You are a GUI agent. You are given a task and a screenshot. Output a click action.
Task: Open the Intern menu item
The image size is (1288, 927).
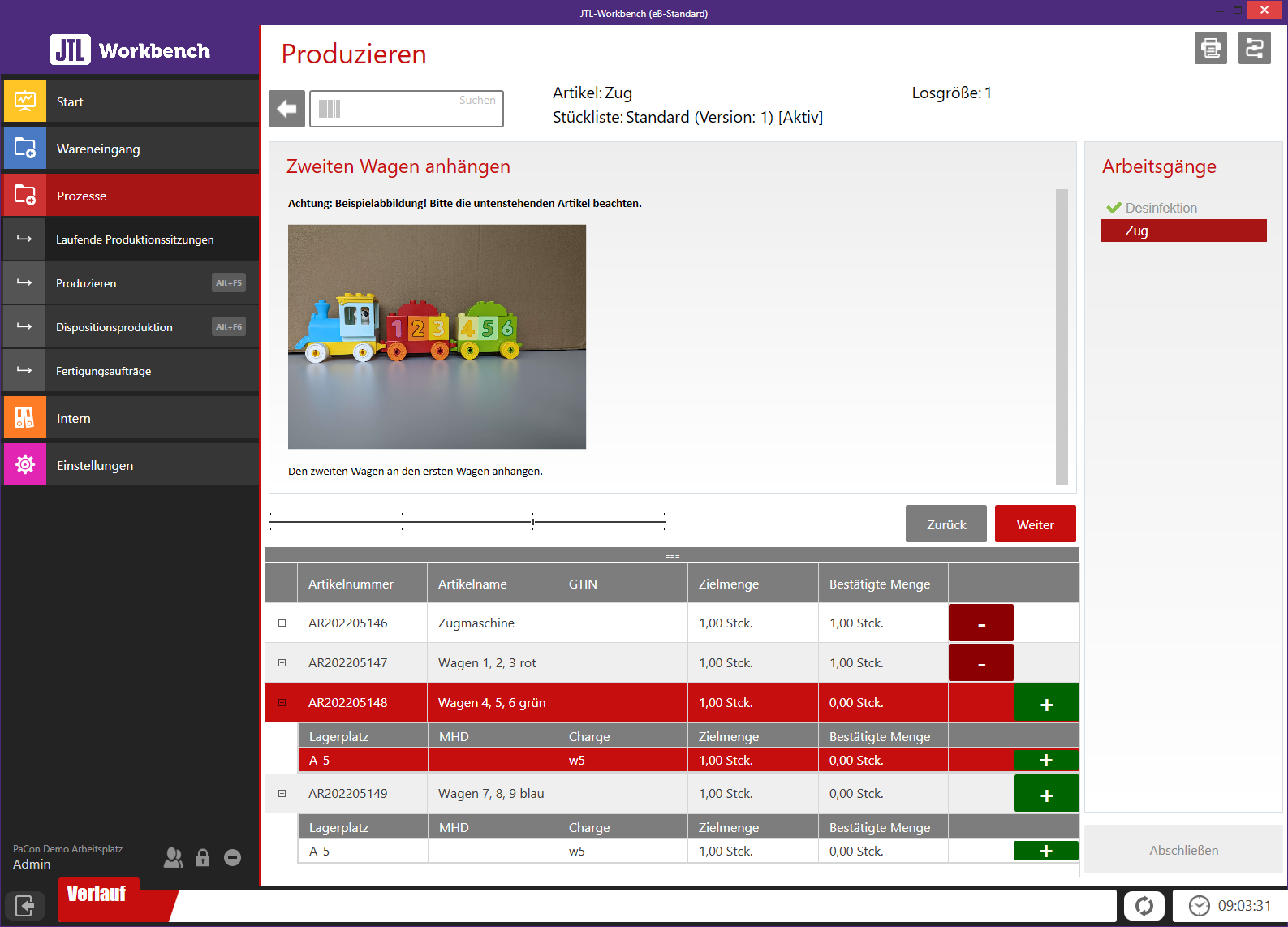tap(131, 418)
